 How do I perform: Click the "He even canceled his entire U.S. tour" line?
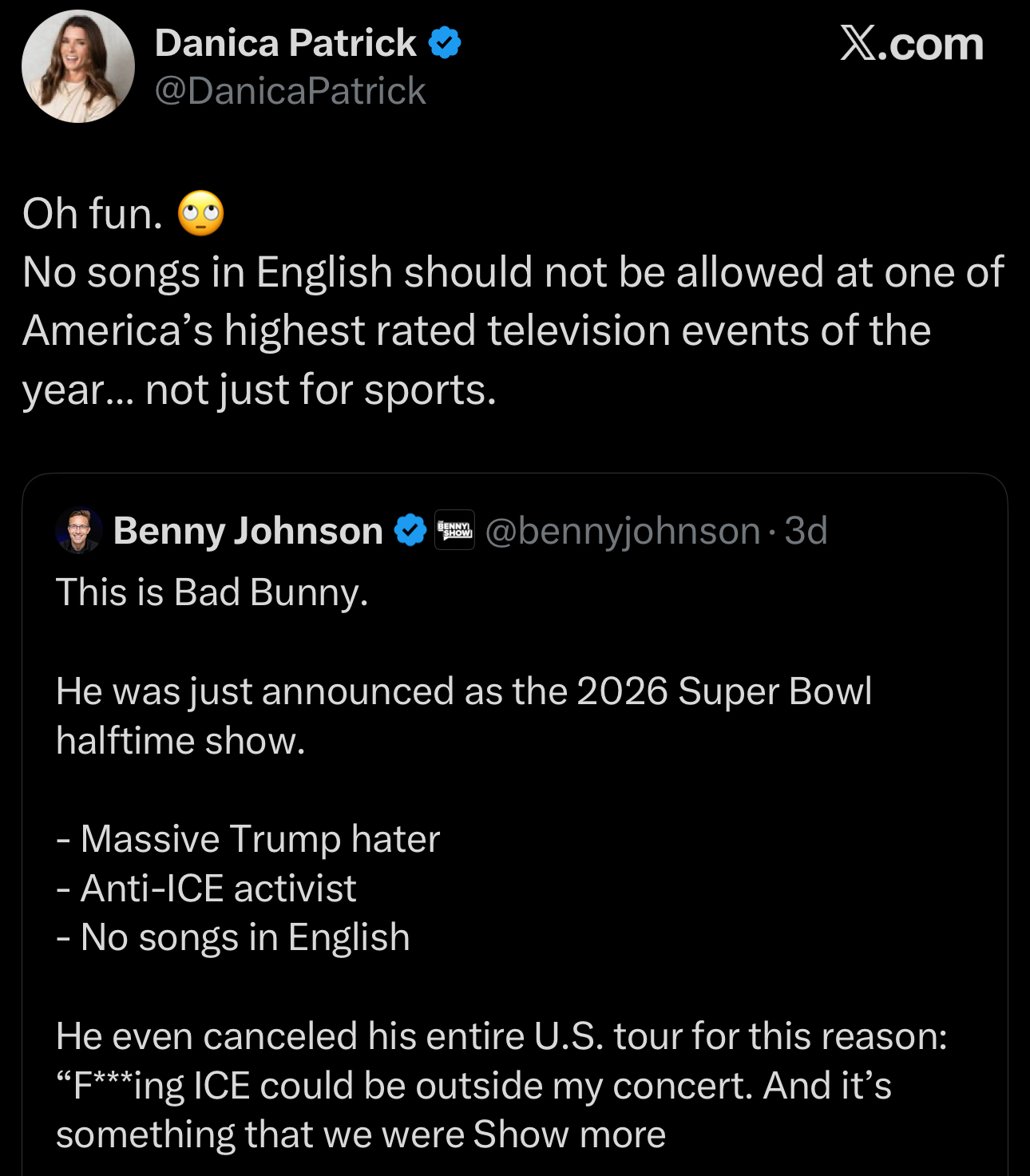(x=501, y=1036)
